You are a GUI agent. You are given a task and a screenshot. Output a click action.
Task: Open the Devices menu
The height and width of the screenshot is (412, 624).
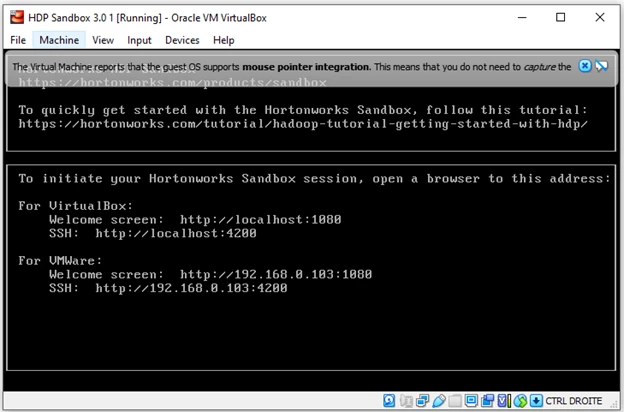182,40
